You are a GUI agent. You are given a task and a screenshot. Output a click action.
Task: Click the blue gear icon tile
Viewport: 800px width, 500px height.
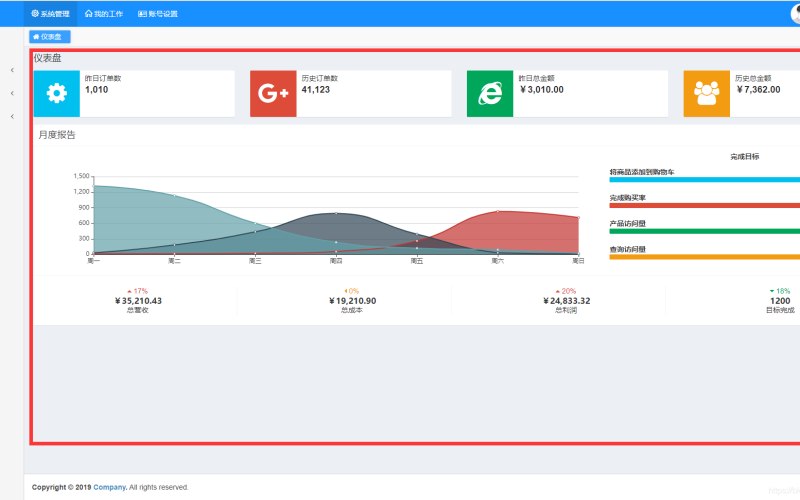(57, 93)
